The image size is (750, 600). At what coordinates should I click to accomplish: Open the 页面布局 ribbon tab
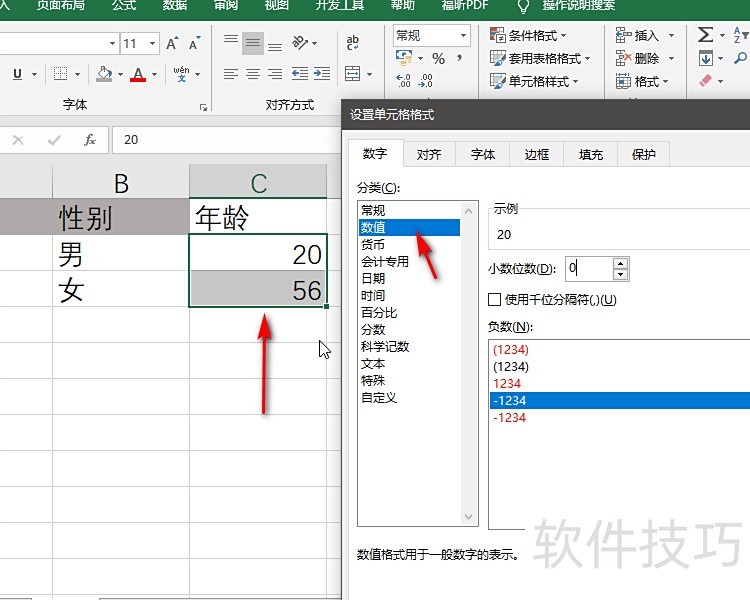60,6
